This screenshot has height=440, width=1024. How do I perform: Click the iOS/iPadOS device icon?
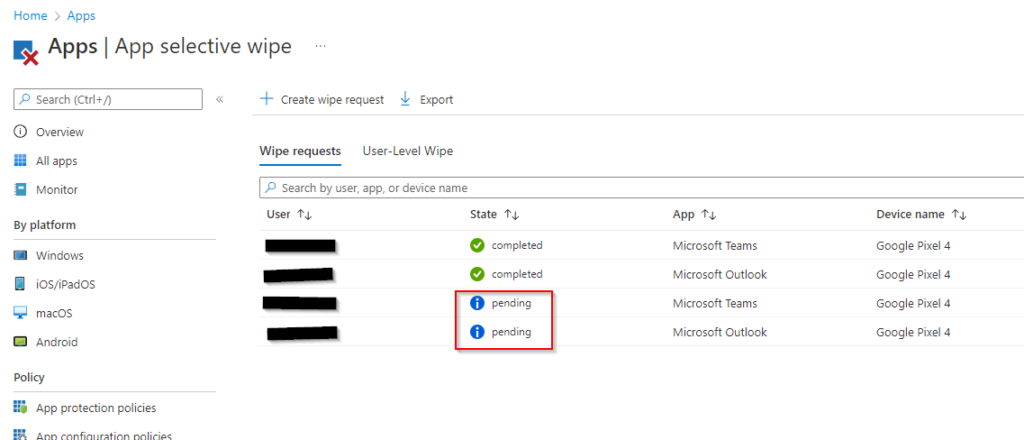click(x=20, y=285)
